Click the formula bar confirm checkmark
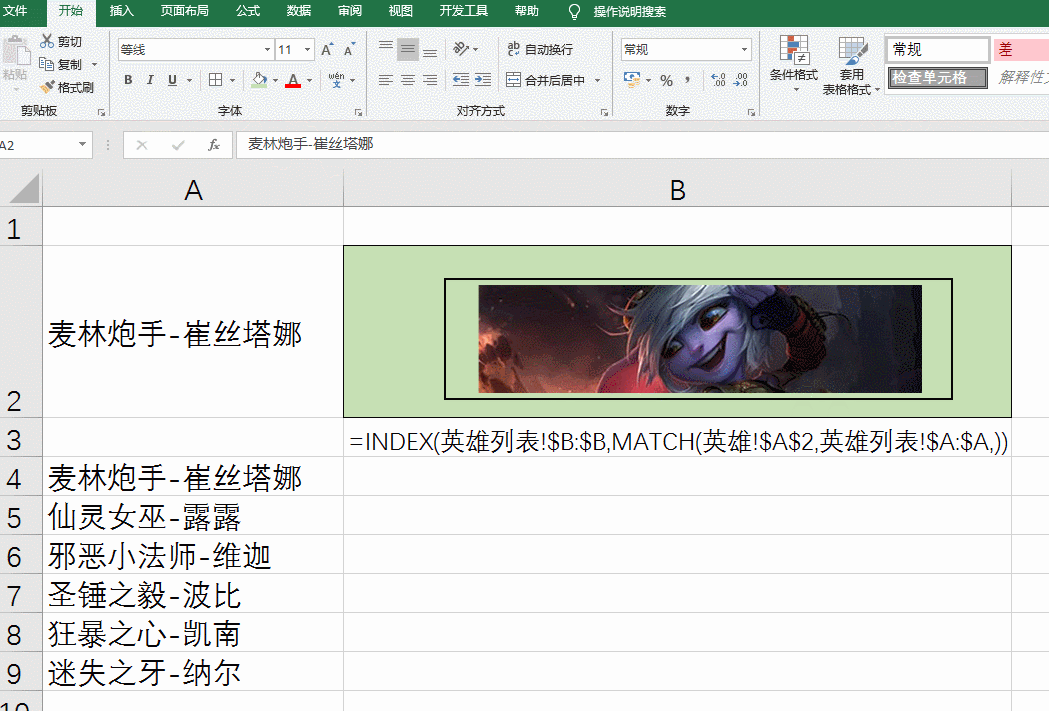The height and width of the screenshot is (711, 1049). coord(178,144)
